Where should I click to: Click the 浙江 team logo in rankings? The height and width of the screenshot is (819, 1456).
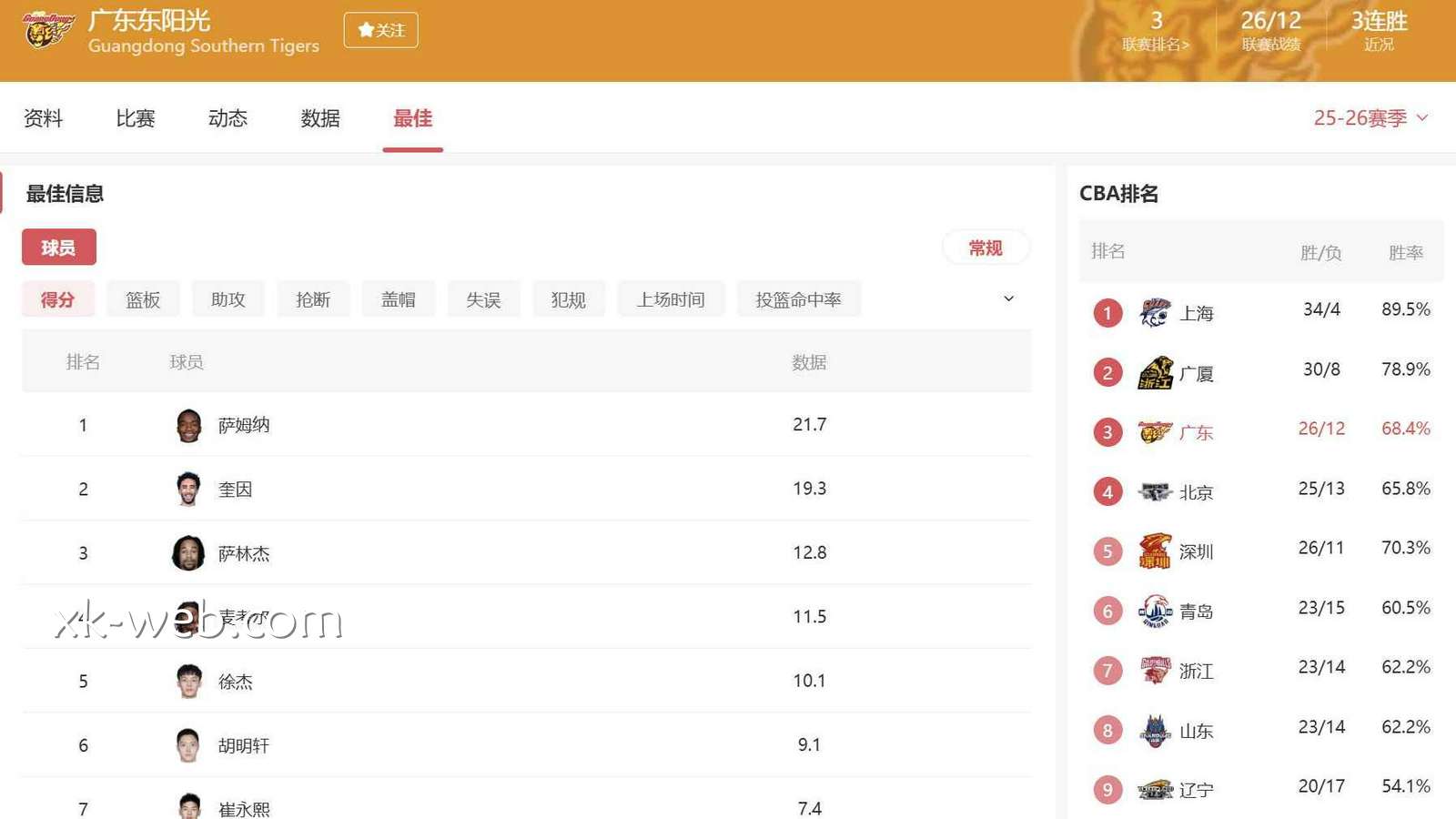coord(1155,671)
